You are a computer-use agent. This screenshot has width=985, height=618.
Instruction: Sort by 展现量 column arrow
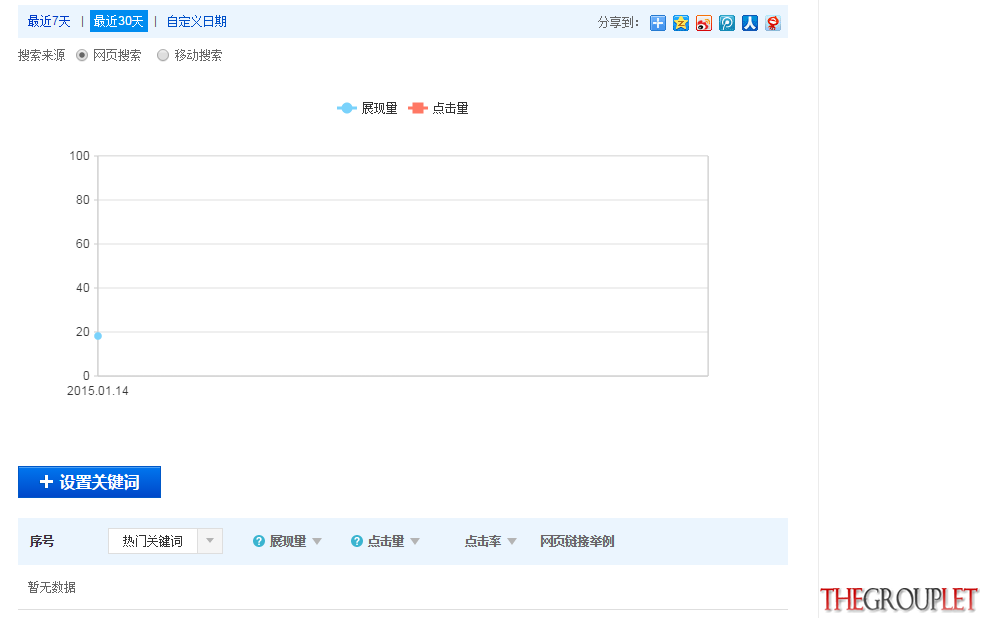(x=317, y=541)
